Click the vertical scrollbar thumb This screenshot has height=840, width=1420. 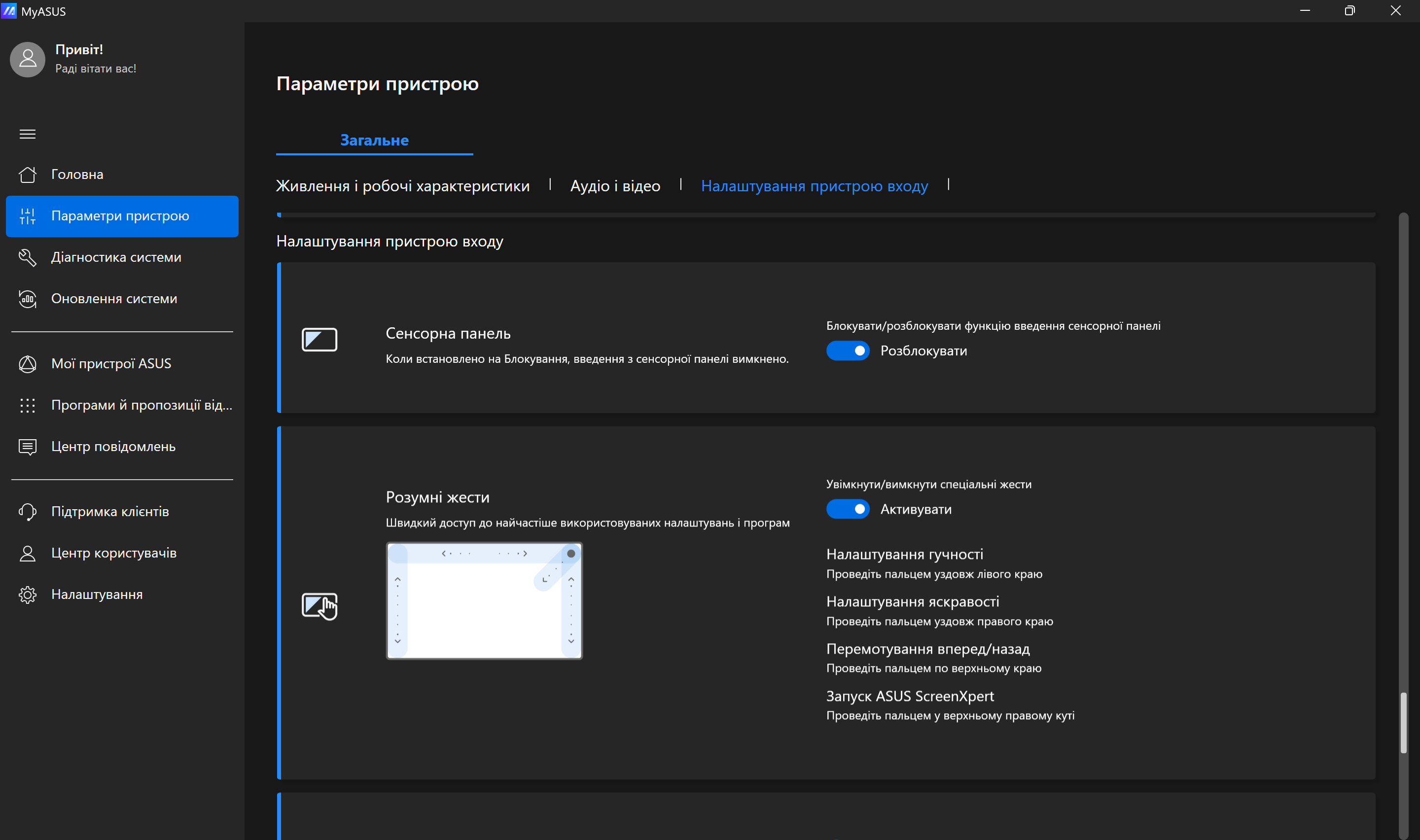[1403, 722]
